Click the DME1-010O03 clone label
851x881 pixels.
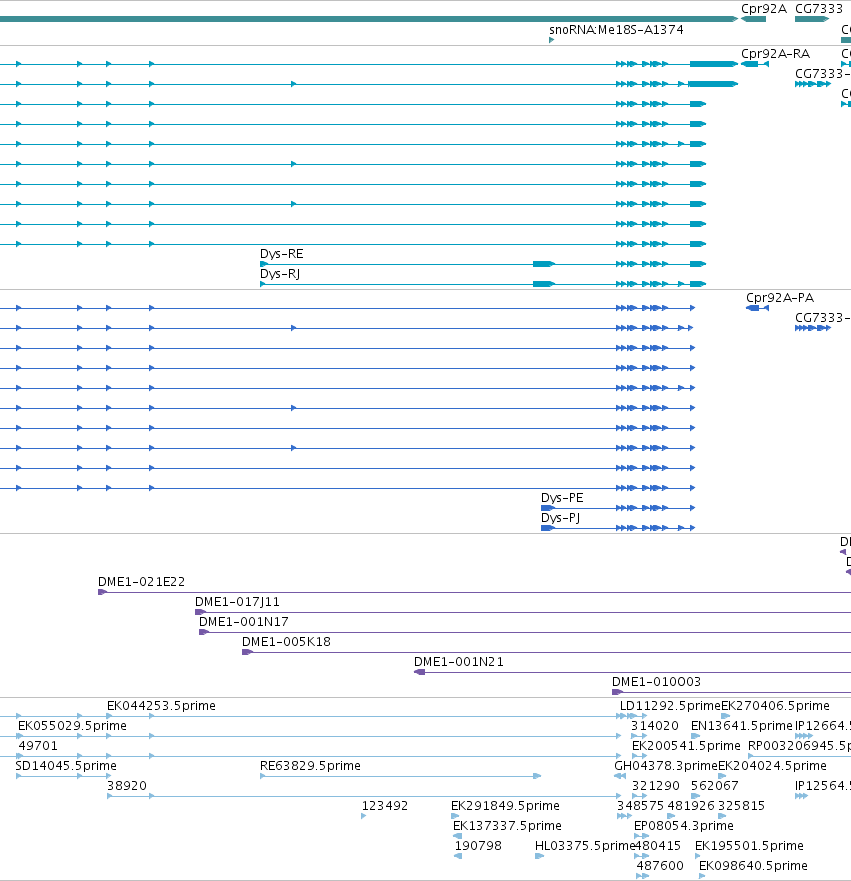tap(656, 682)
